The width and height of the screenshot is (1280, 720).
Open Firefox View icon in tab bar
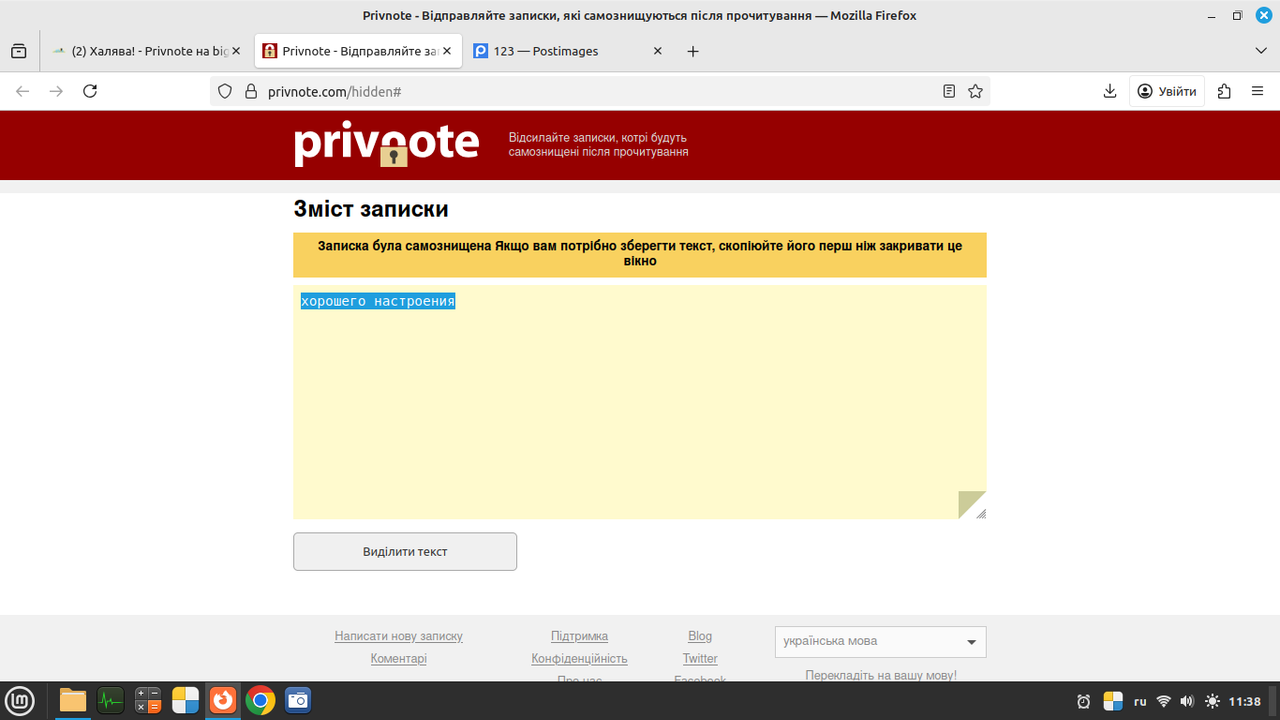18,51
